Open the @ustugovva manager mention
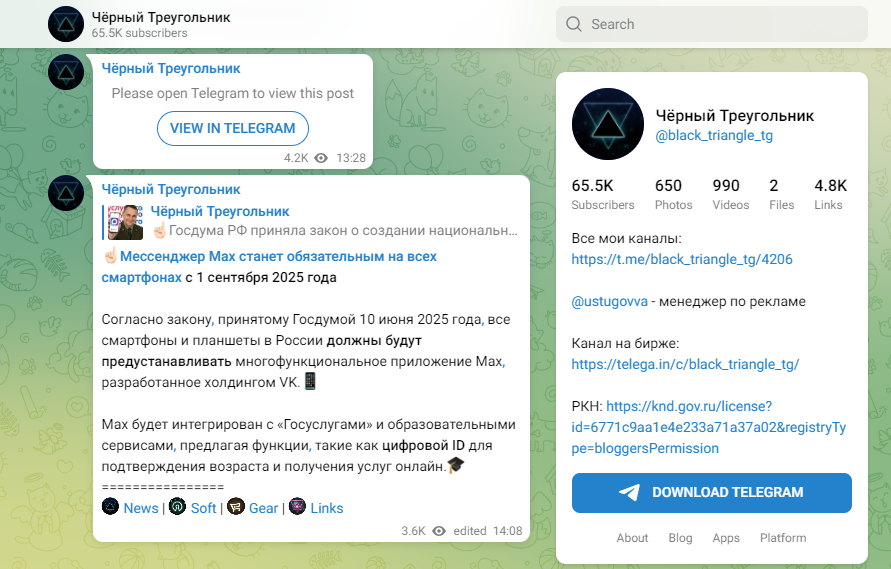 [x=610, y=301]
